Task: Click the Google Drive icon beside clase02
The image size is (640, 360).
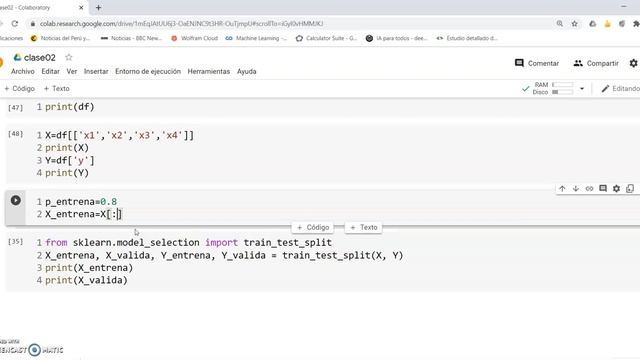Action: coord(17,57)
